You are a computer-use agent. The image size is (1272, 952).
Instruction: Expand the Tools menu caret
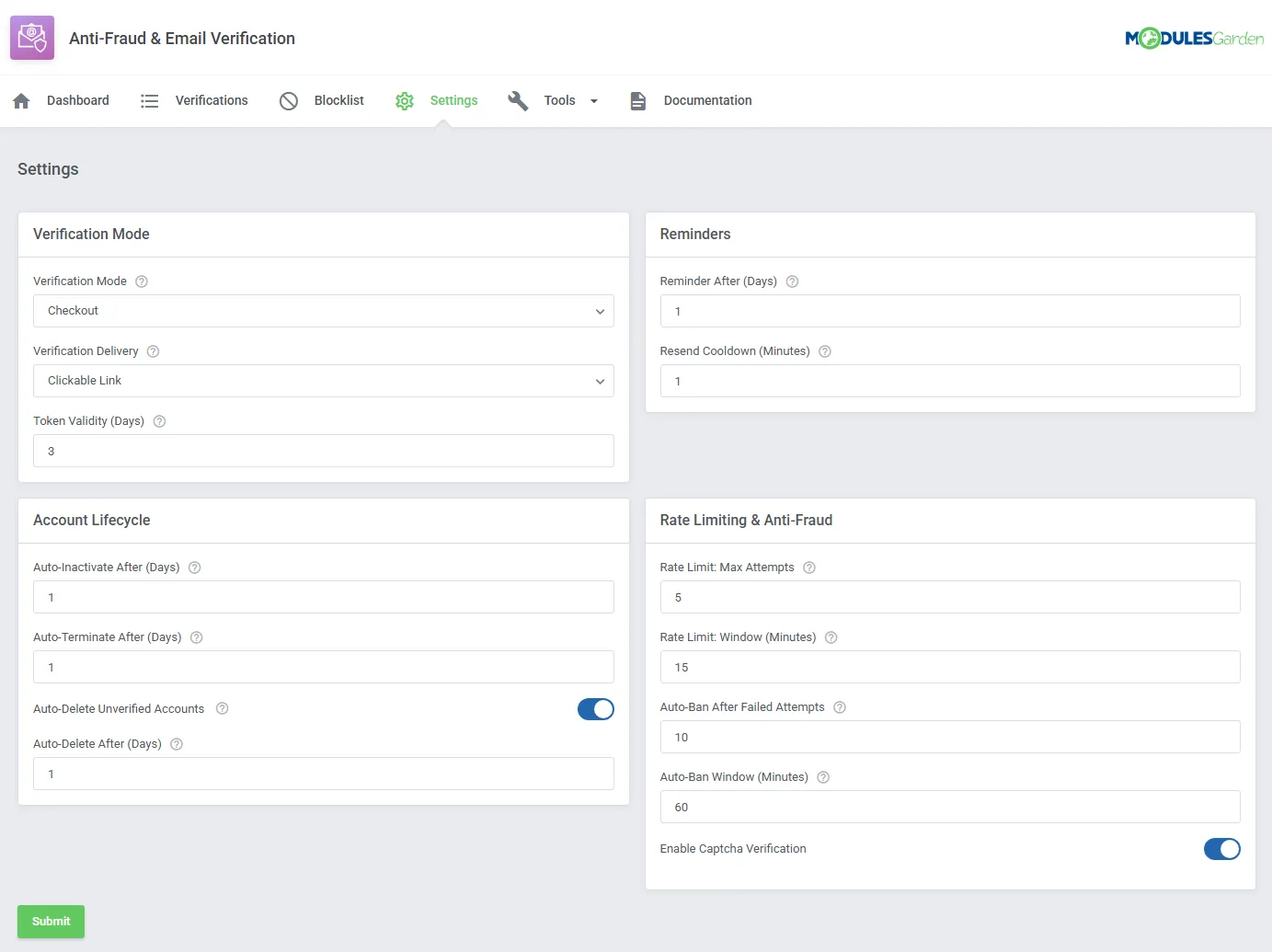click(594, 101)
